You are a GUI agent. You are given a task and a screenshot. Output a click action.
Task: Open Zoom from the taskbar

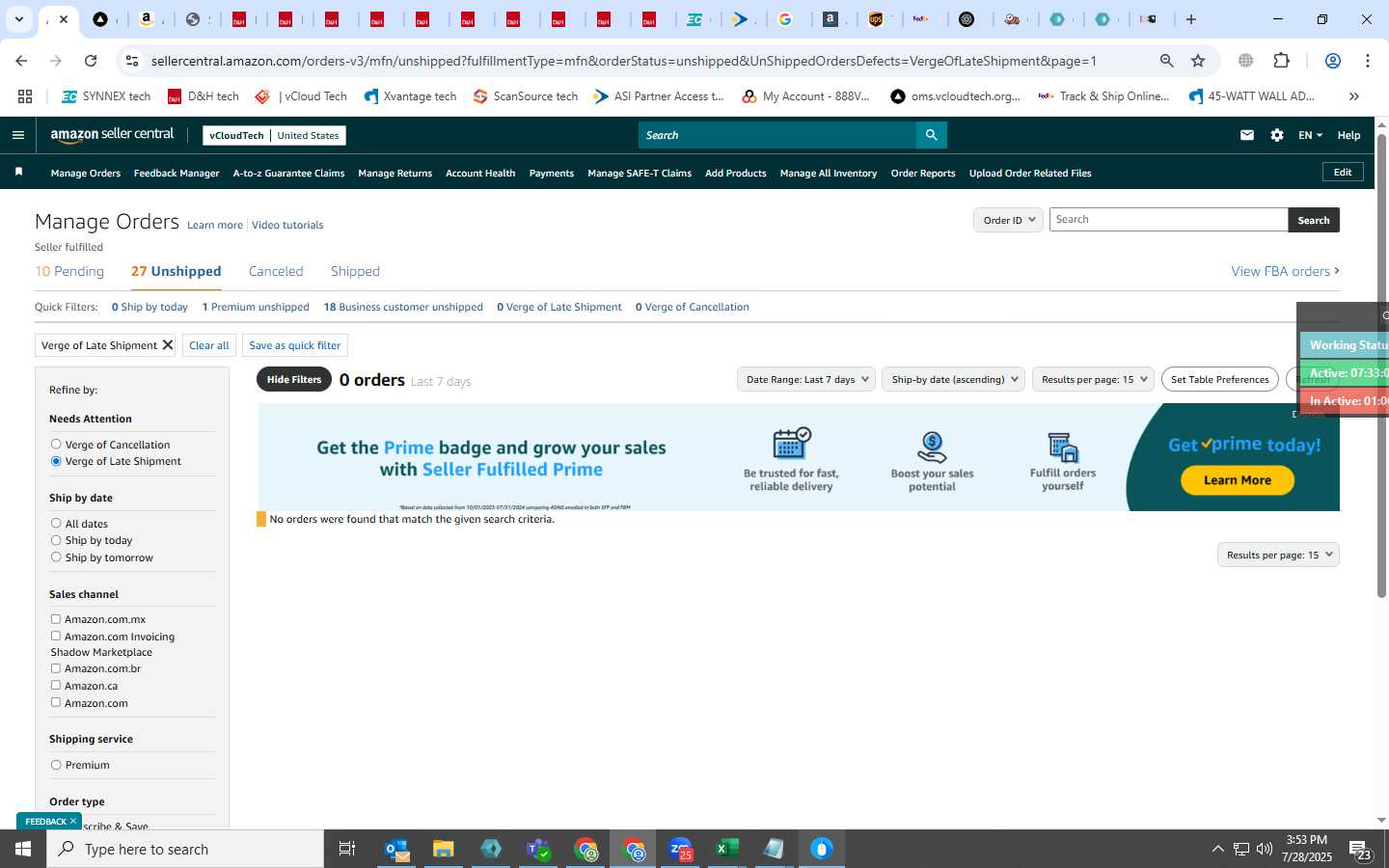pos(680,849)
